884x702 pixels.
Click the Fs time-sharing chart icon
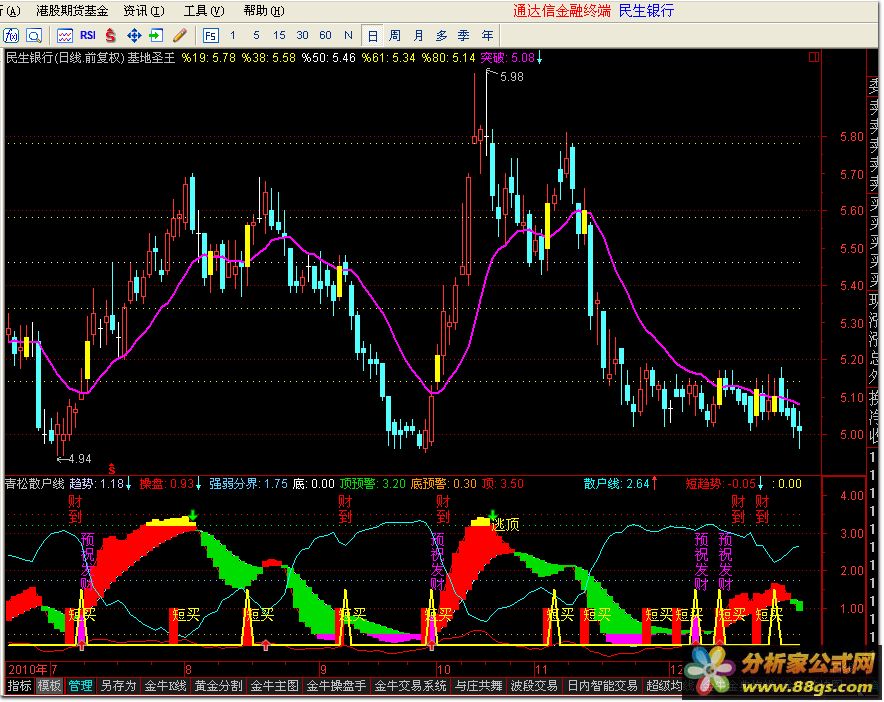210,36
